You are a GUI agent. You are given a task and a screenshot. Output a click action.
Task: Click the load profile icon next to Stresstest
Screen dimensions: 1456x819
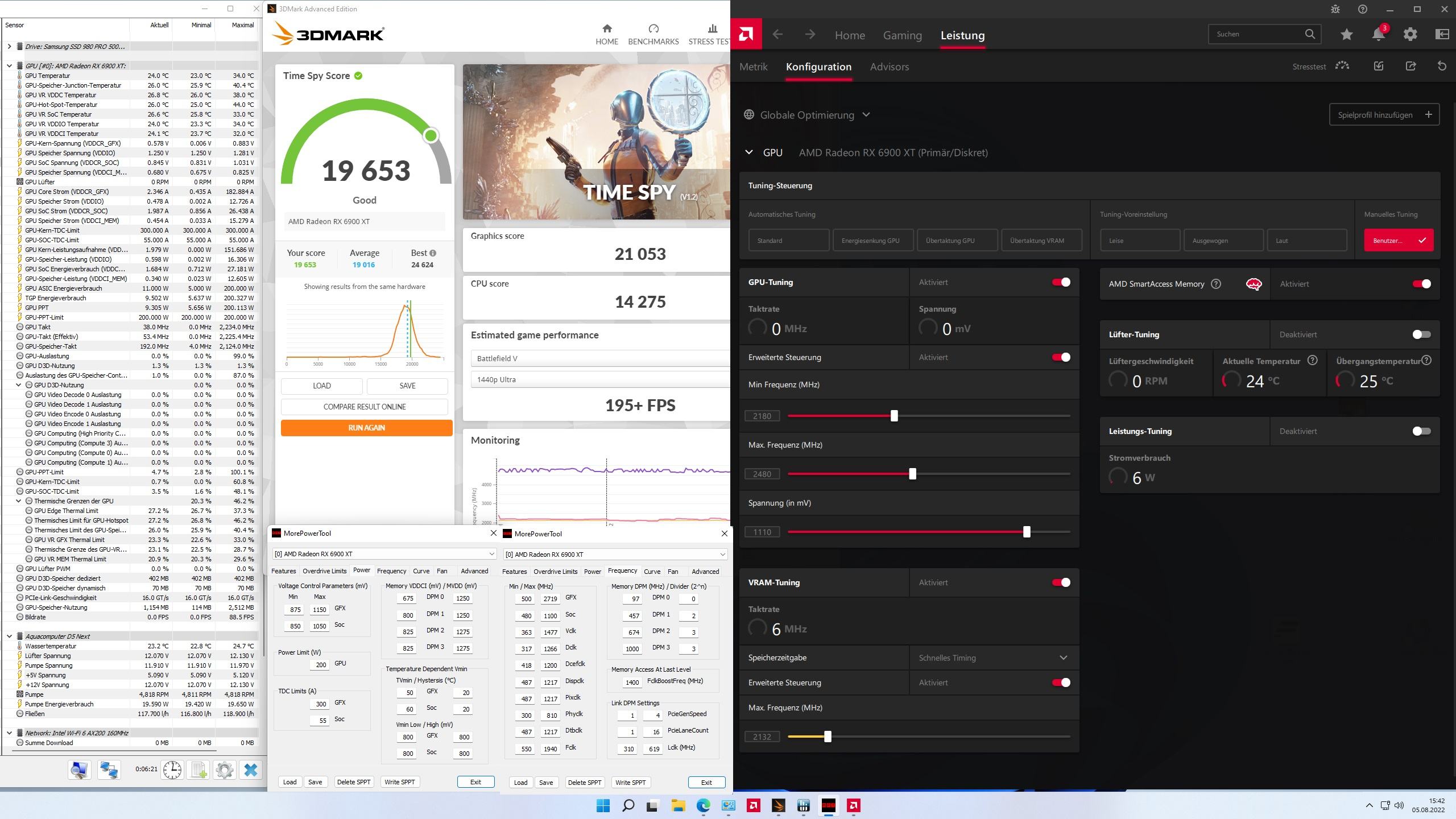[x=1379, y=66]
